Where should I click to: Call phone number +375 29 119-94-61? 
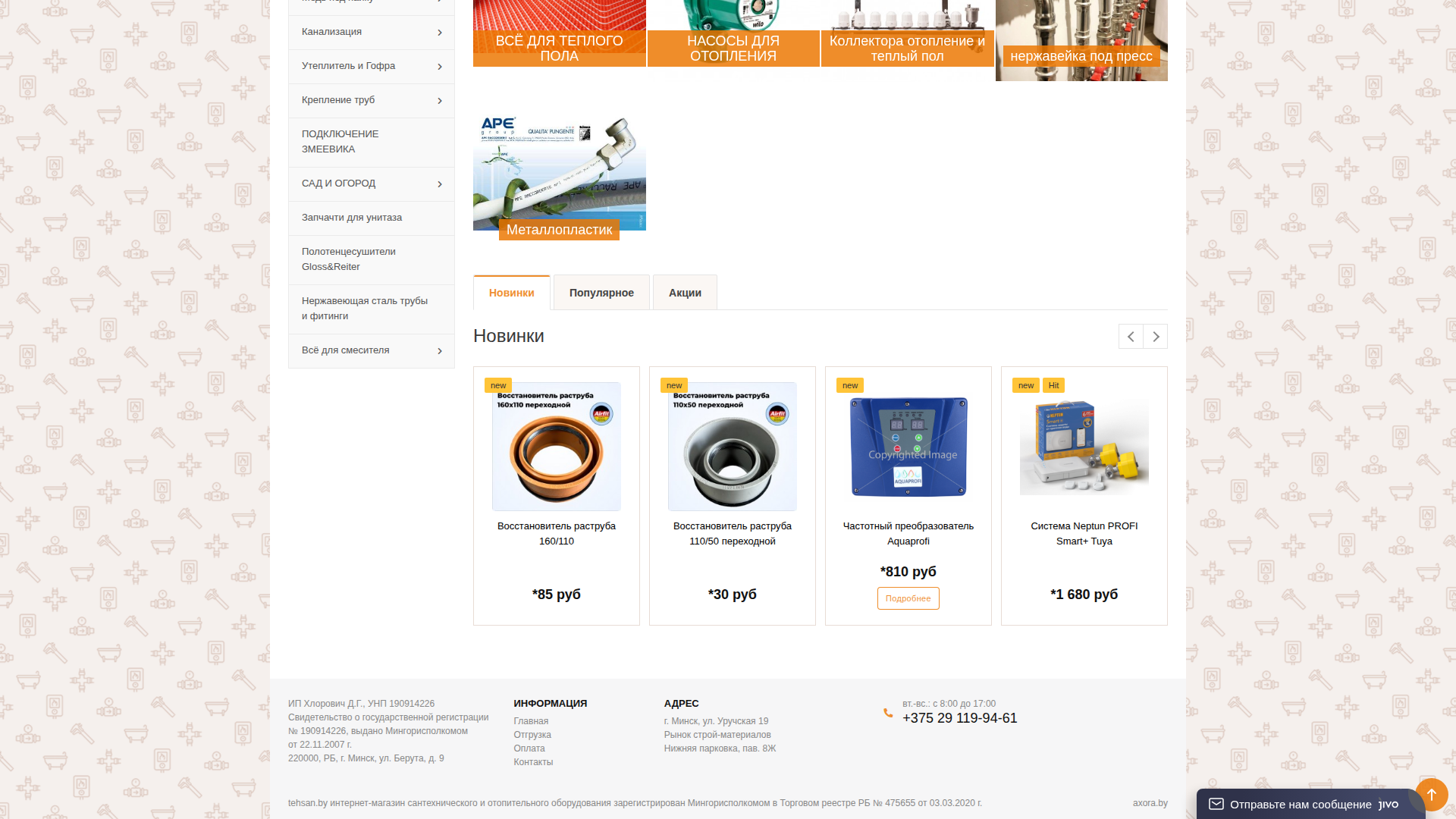click(960, 718)
